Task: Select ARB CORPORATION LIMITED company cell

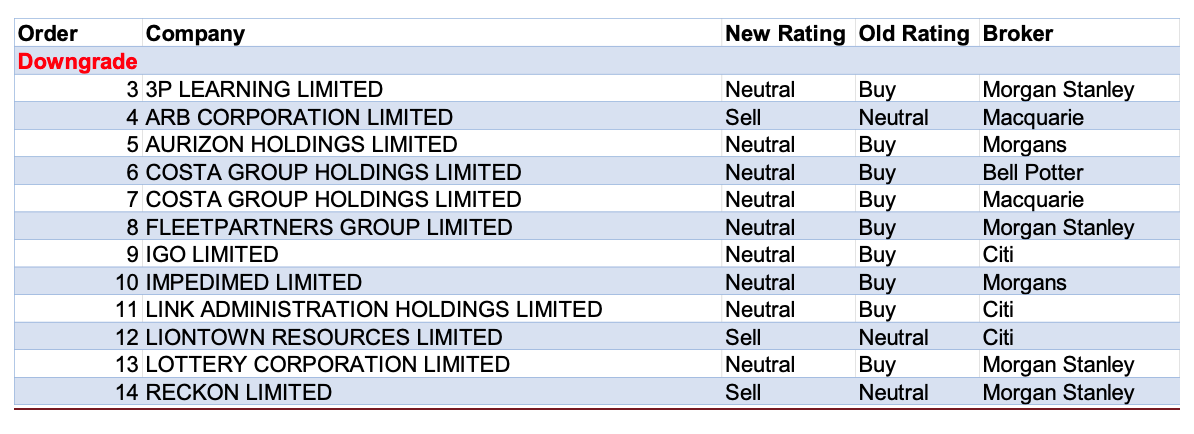Action: (299, 117)
